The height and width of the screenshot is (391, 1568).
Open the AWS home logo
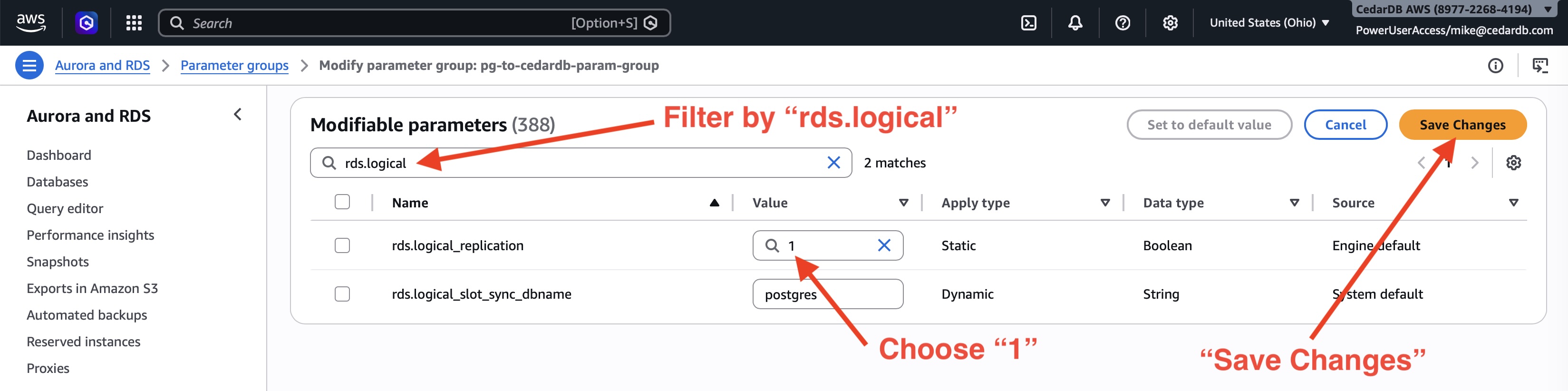click(x=30, y=23)
